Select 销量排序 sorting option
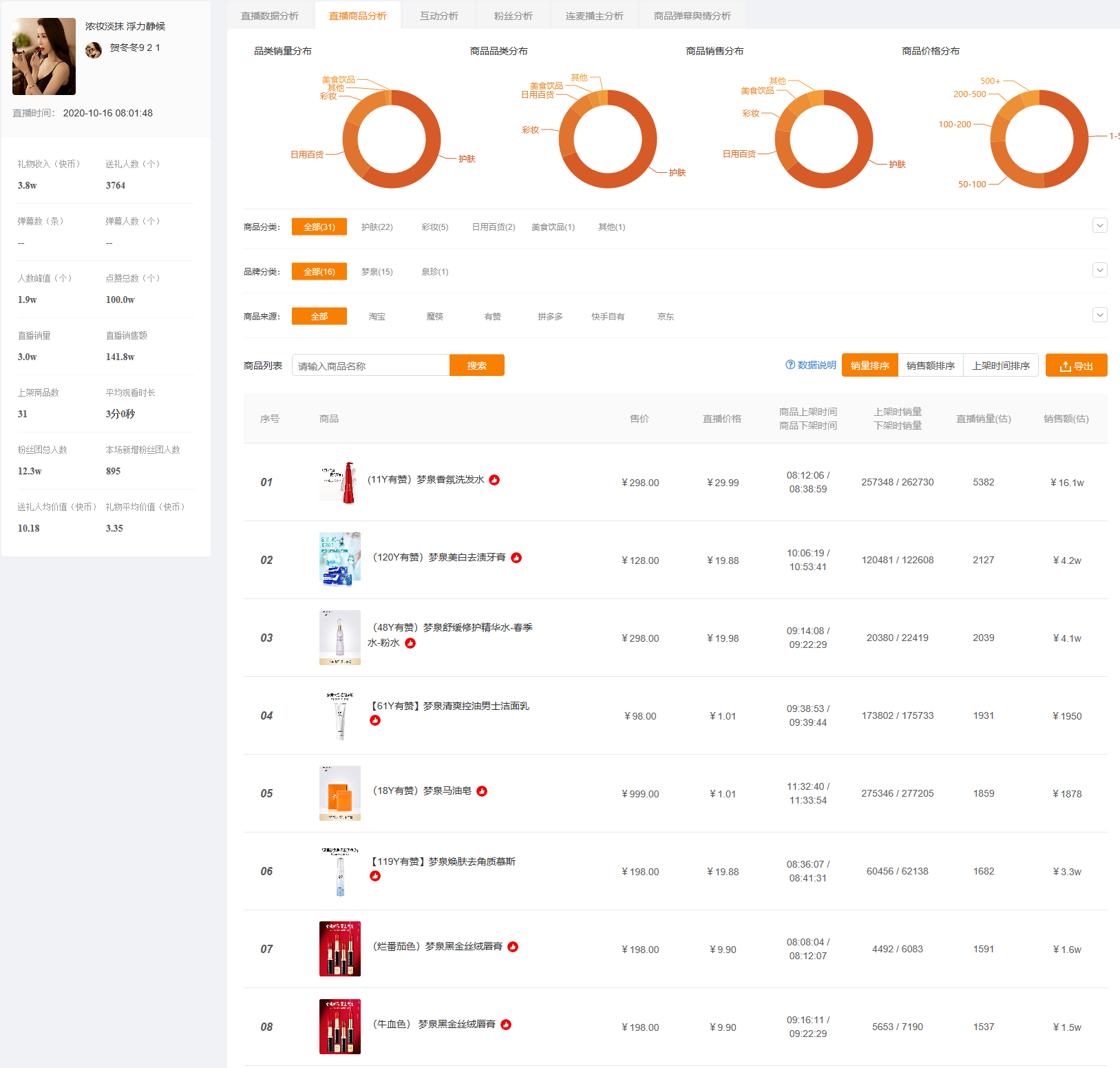This screenshot has height=1068, width=1120. [x=869, y=366]
